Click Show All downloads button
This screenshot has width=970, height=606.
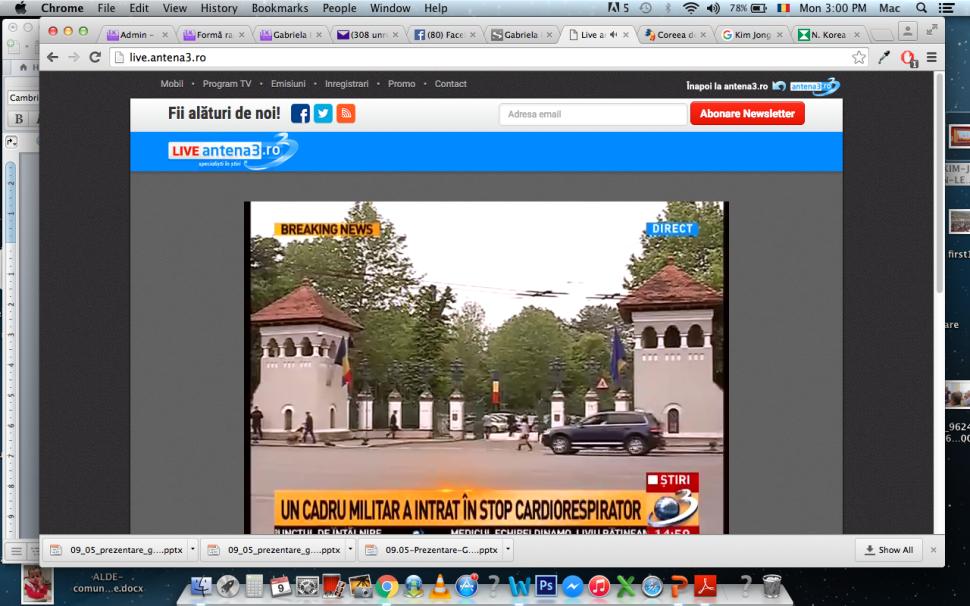pyautogui.click(x=887, y=550)
